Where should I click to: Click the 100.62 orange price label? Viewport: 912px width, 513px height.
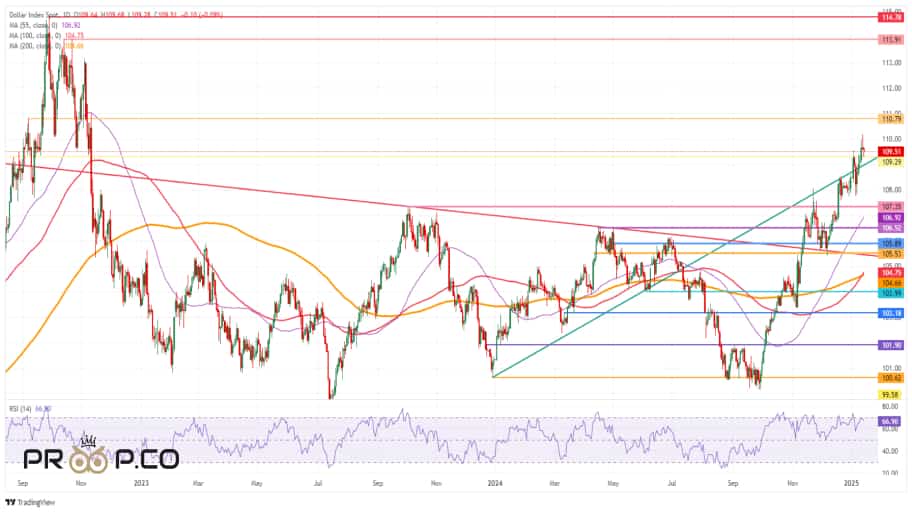click(890, 378)
